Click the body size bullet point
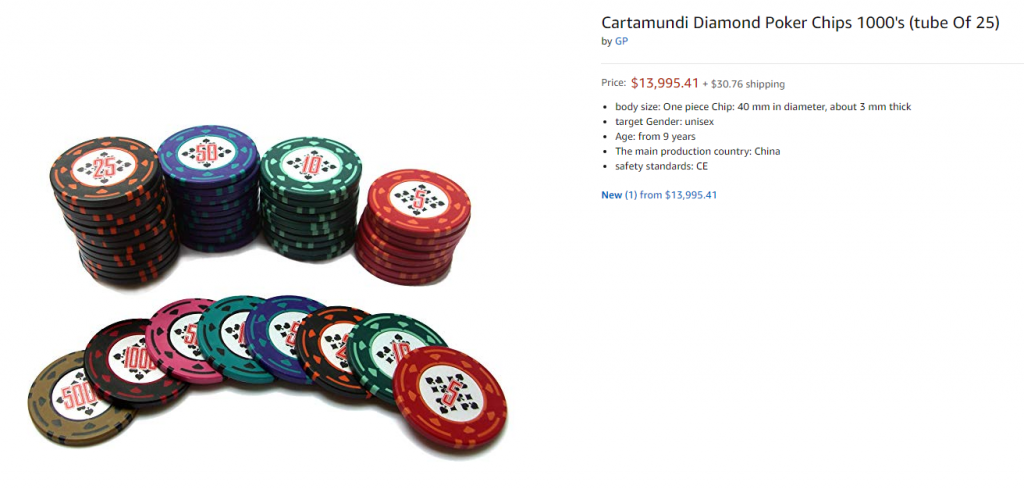This screenshot has width=1024, height=489. point(762,107)
